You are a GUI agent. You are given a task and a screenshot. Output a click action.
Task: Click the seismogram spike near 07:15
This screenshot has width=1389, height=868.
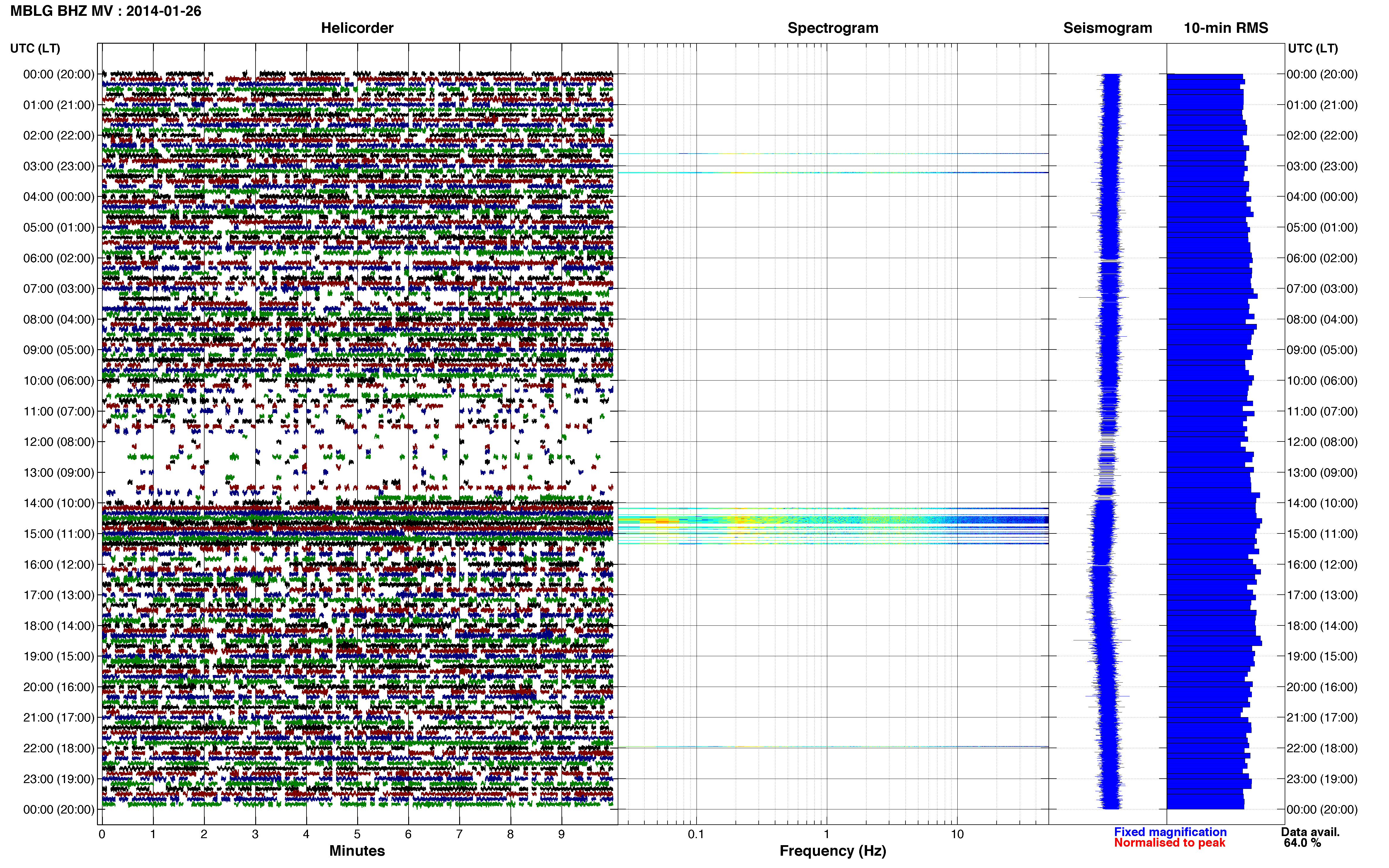(1104, 297)
